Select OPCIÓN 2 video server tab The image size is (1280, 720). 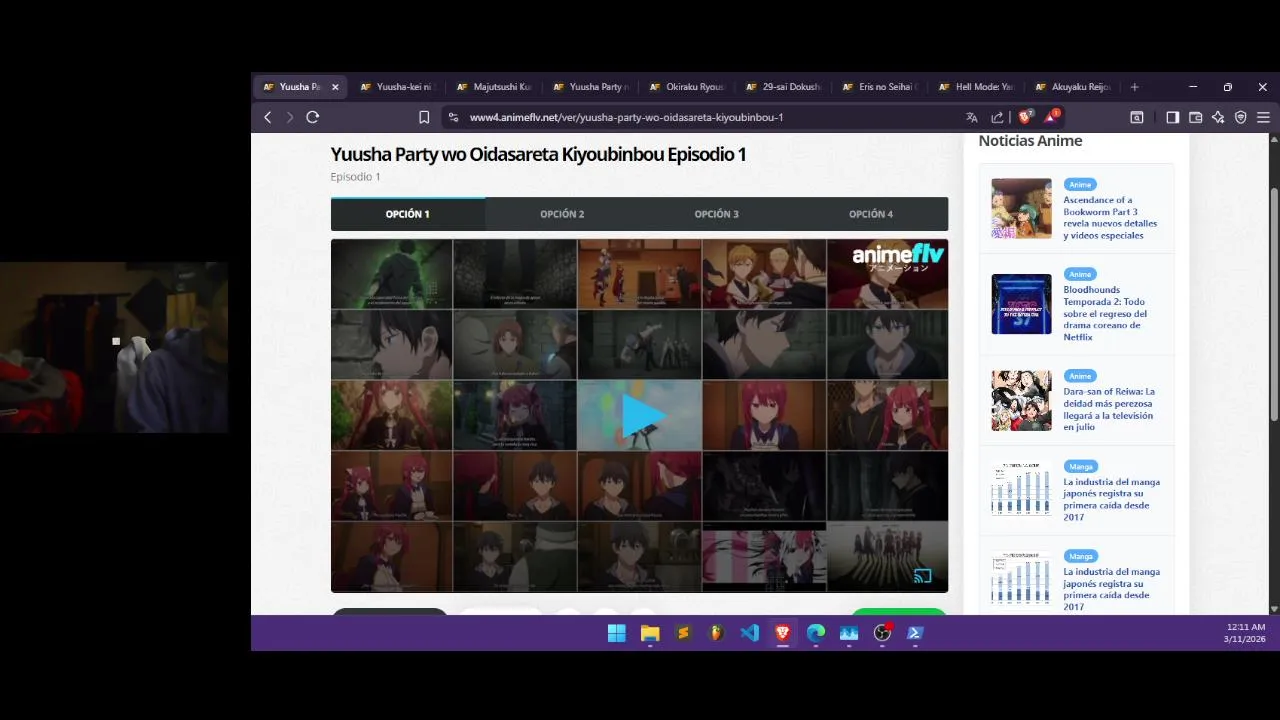point(562,214)
